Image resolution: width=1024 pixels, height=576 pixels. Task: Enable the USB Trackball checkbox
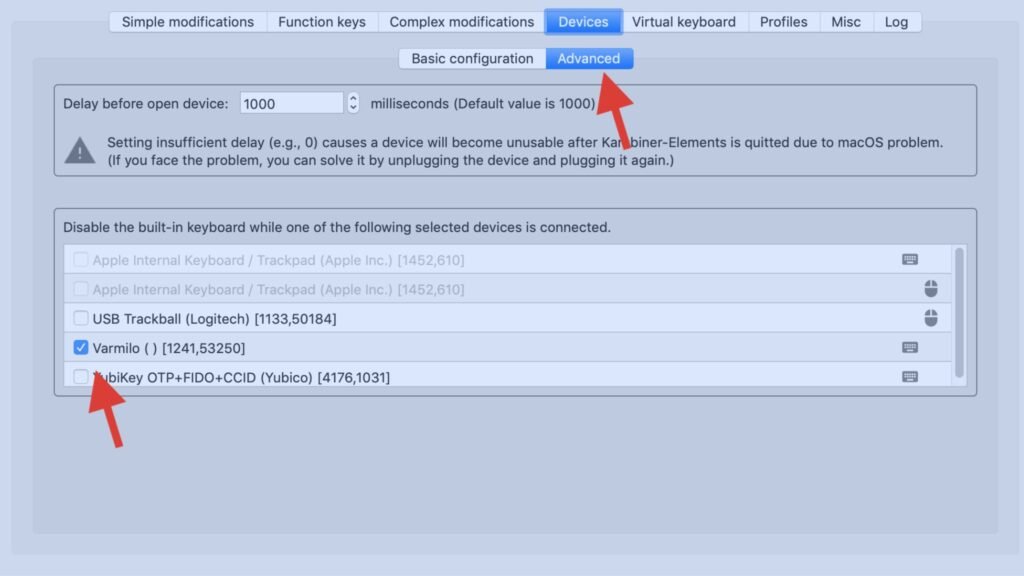click(x=81, y=318)
